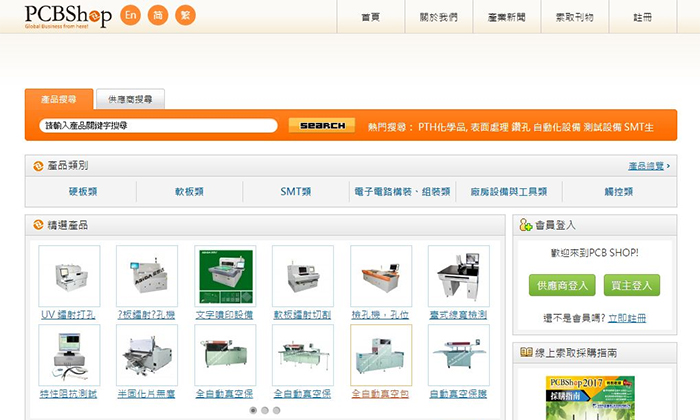Select the 產品搜尋 tab
This screenshot has height=420, width=700.
[x=59, y=99]
